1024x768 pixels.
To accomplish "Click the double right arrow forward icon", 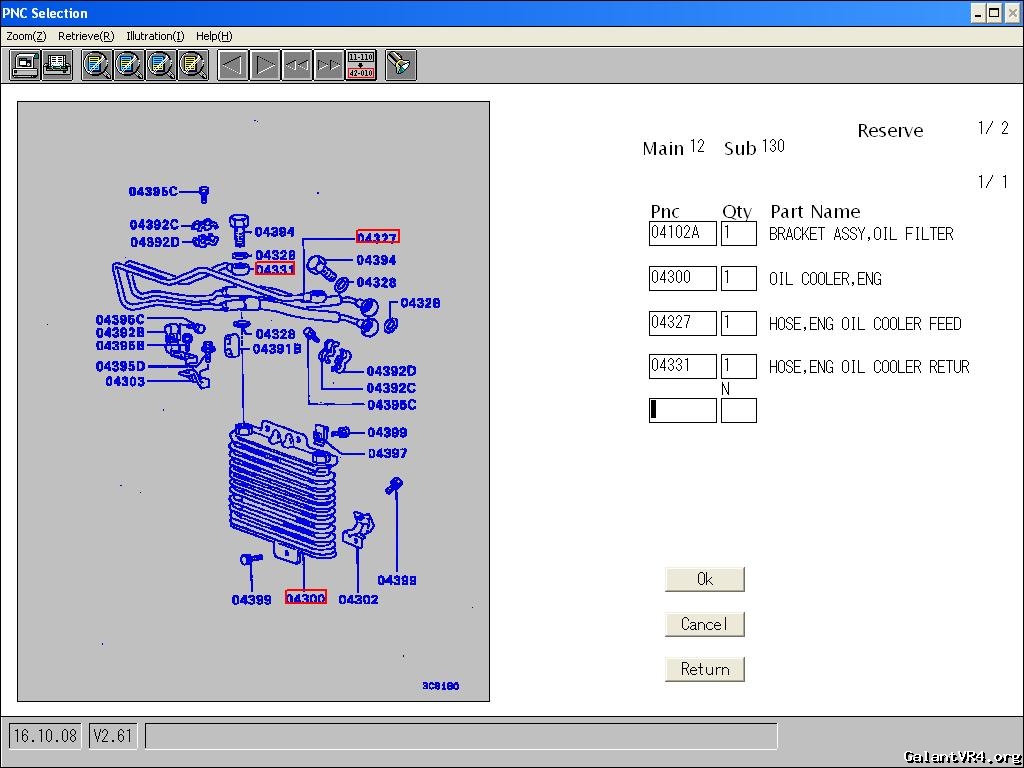I will pyautogui.click(x=329, y=65).
